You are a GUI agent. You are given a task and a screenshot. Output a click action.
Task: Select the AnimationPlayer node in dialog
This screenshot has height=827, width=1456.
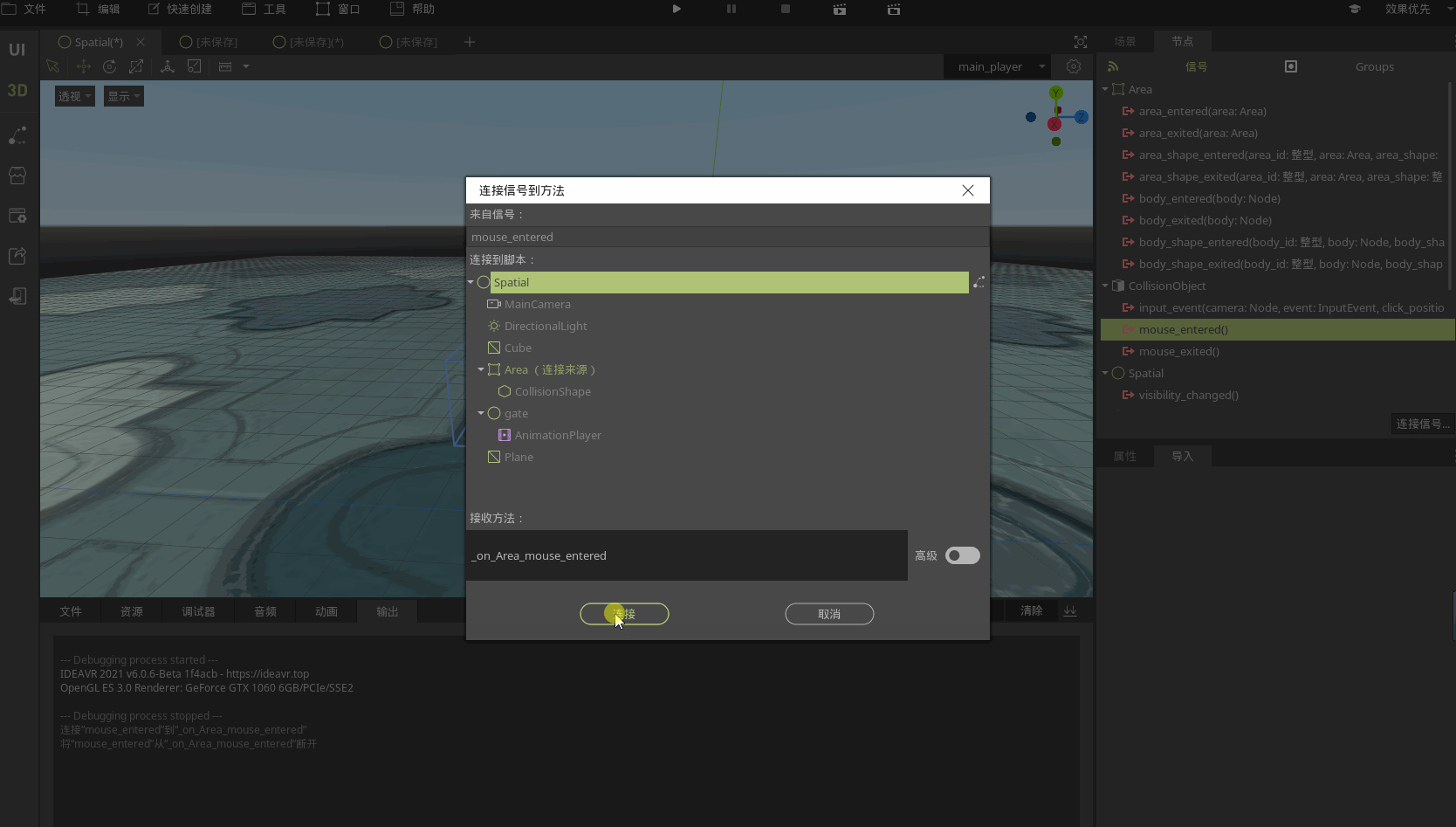558,435
